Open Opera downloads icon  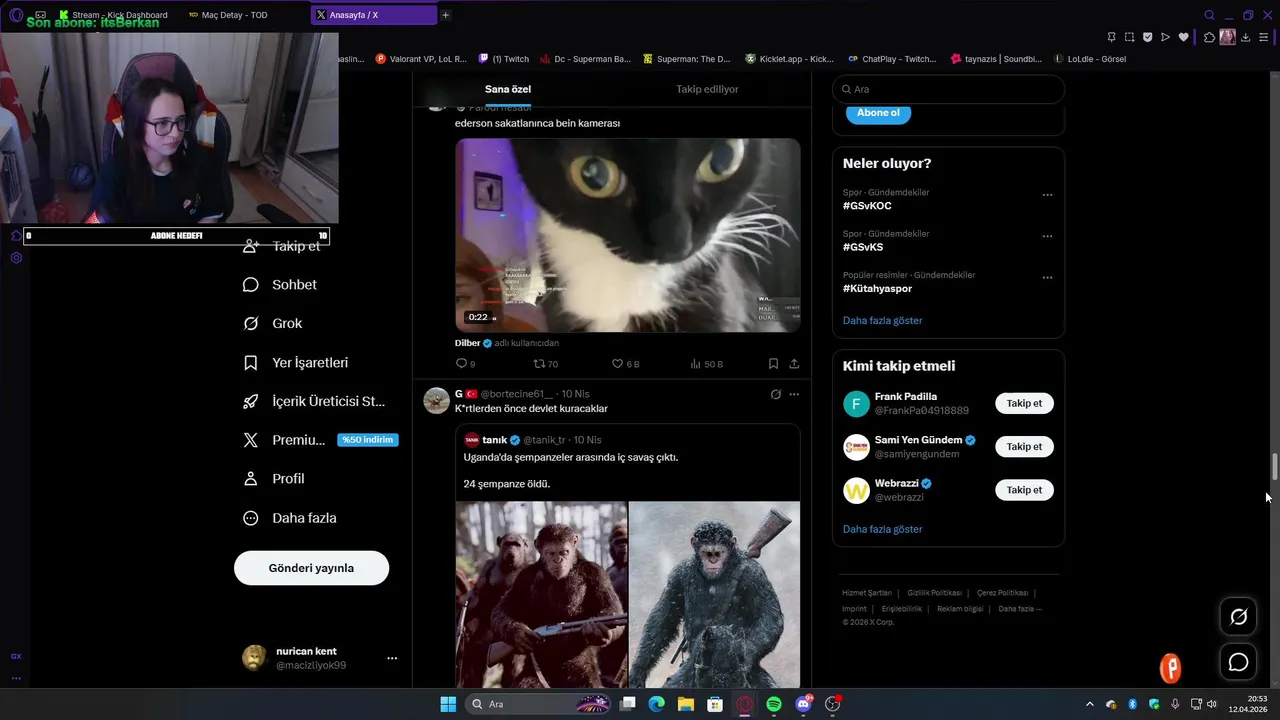(x=1245, y=37)
